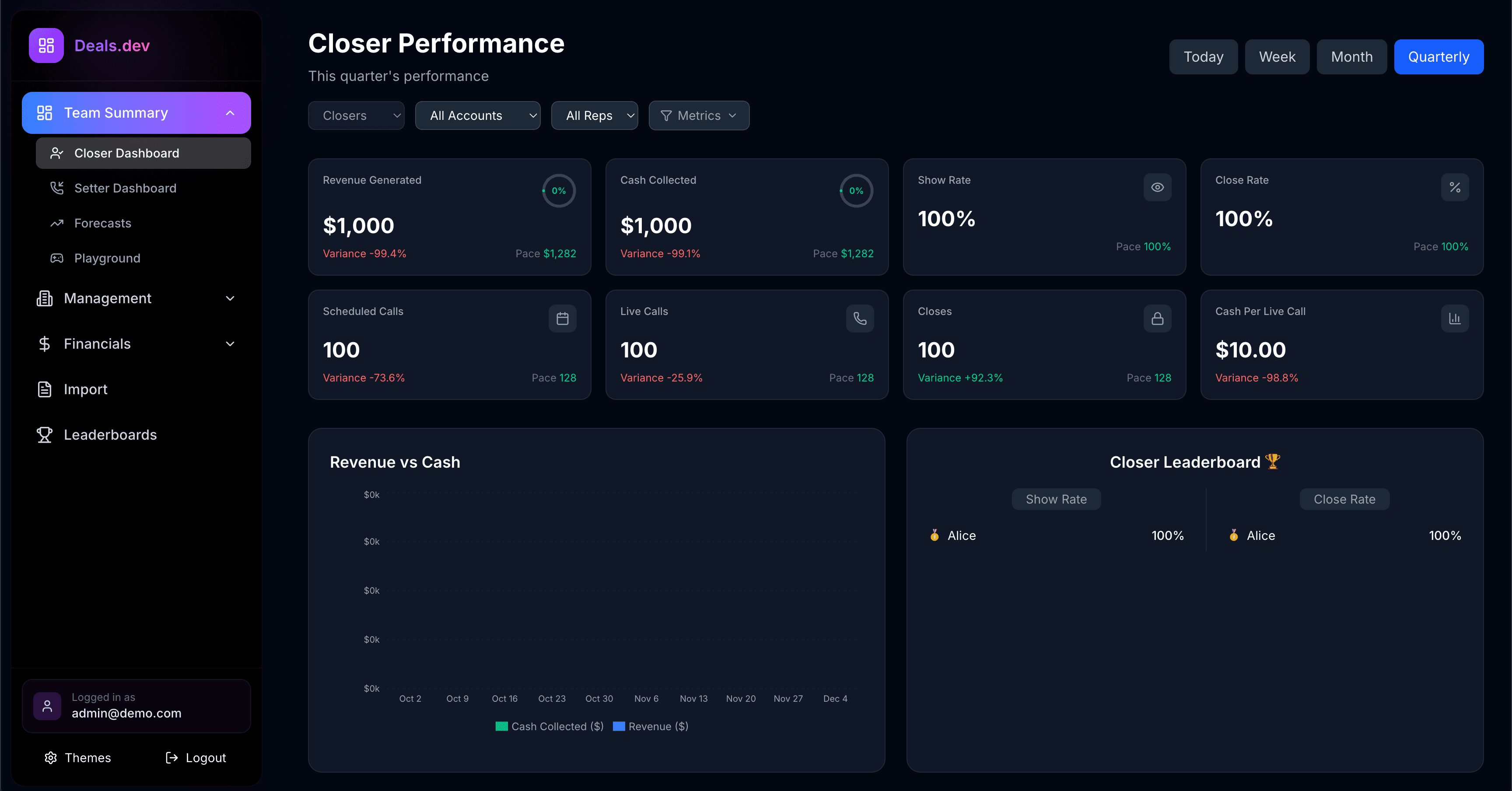Screen dimensions: 1512x791
Task: Click the 0% progress ring on Revenue Generated
Action: pos(558,191)
